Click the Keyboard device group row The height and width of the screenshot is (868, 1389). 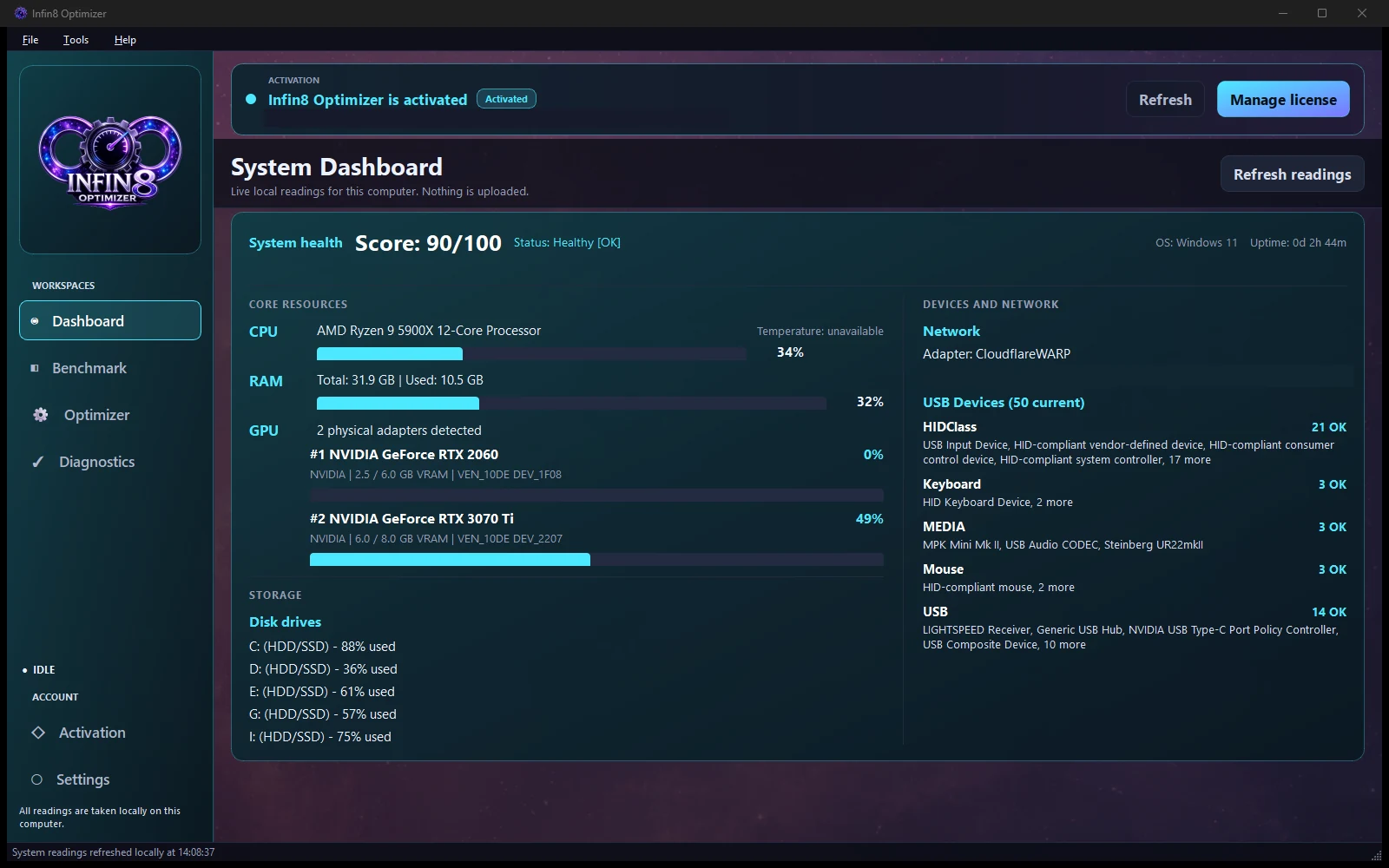point(1135,493)
